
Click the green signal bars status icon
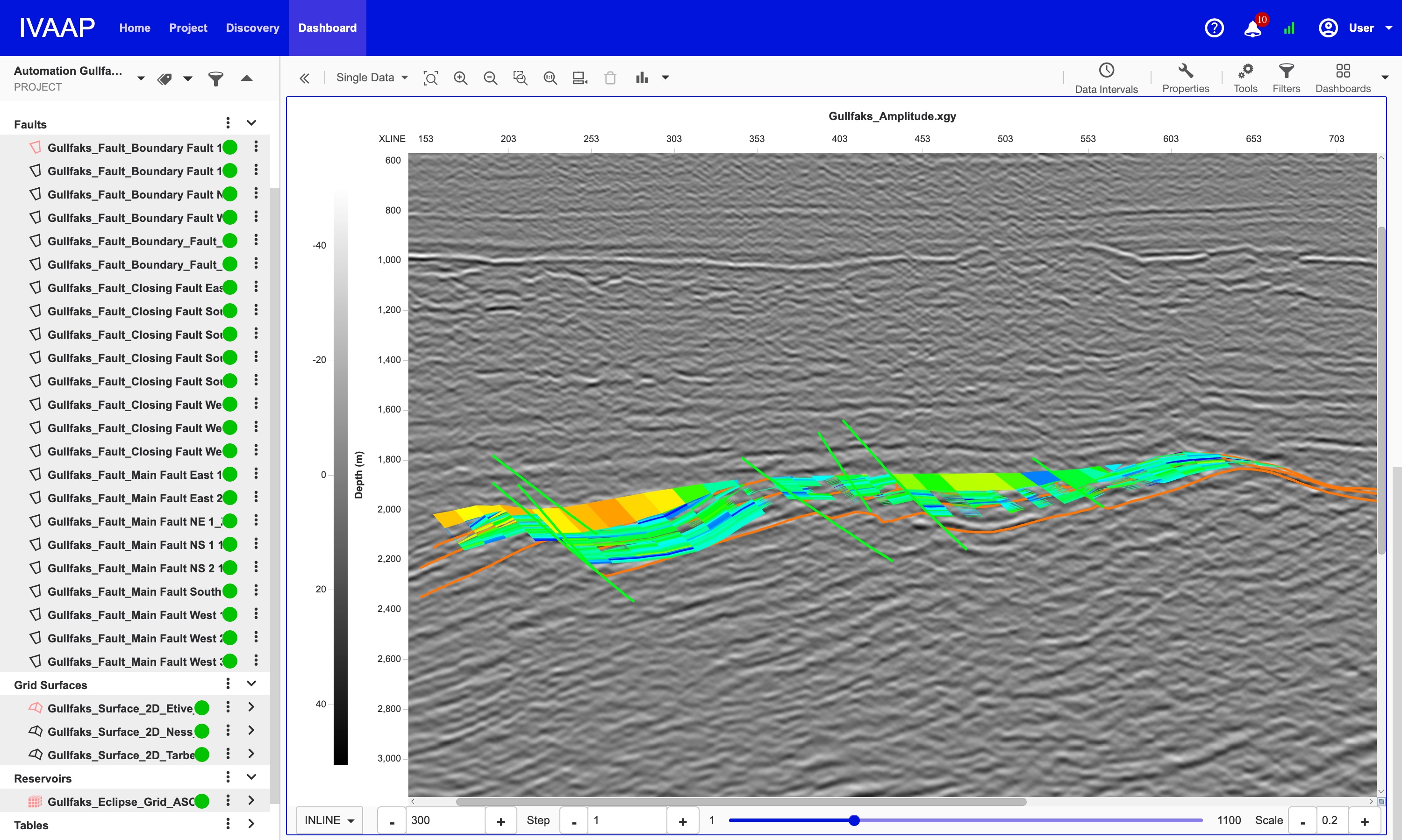(1289, 28)
